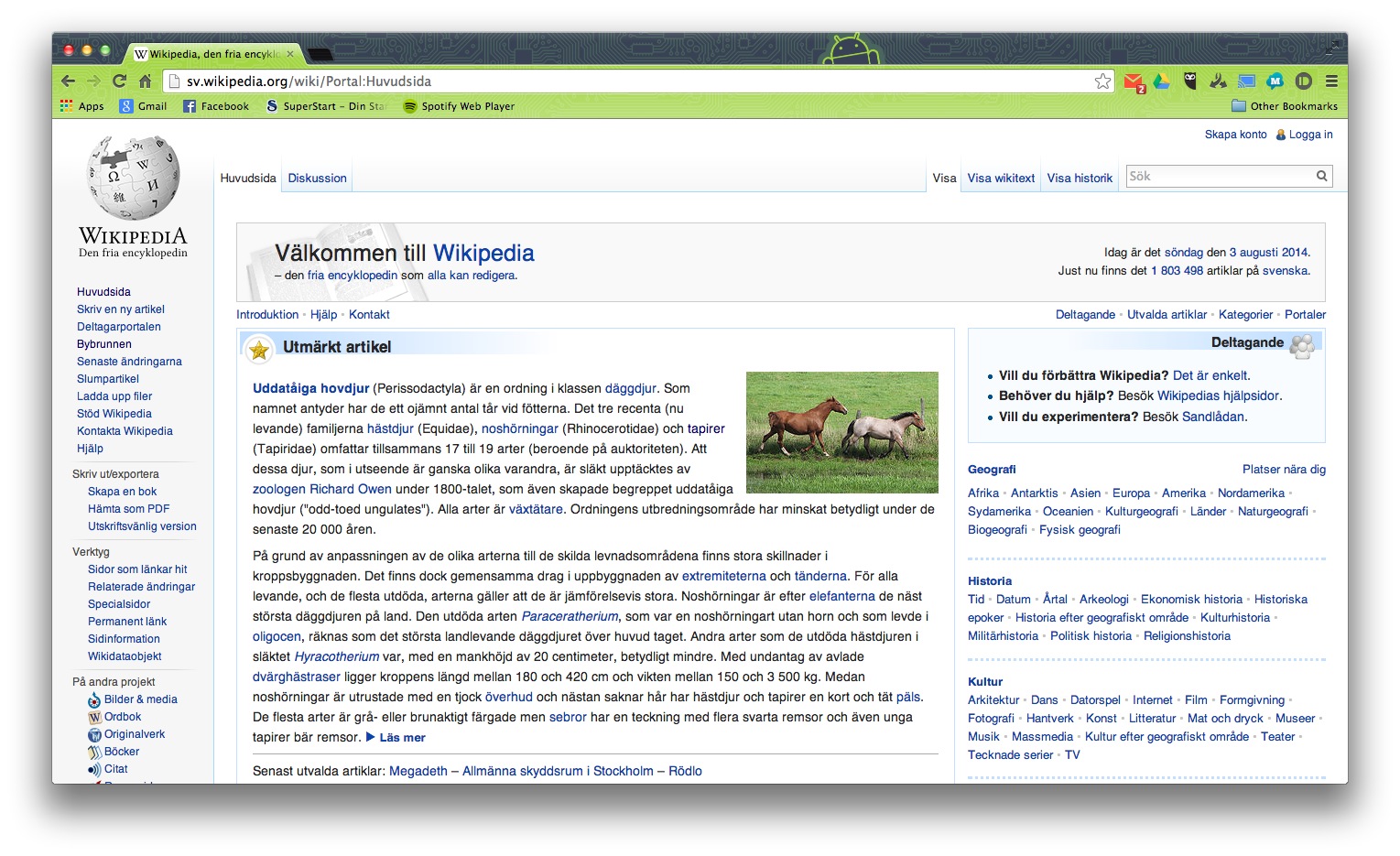Viewport: 1400px width, 856px height.
Task: Open Uddatåiga hovdjur article link
Action: tap(310, 388)
